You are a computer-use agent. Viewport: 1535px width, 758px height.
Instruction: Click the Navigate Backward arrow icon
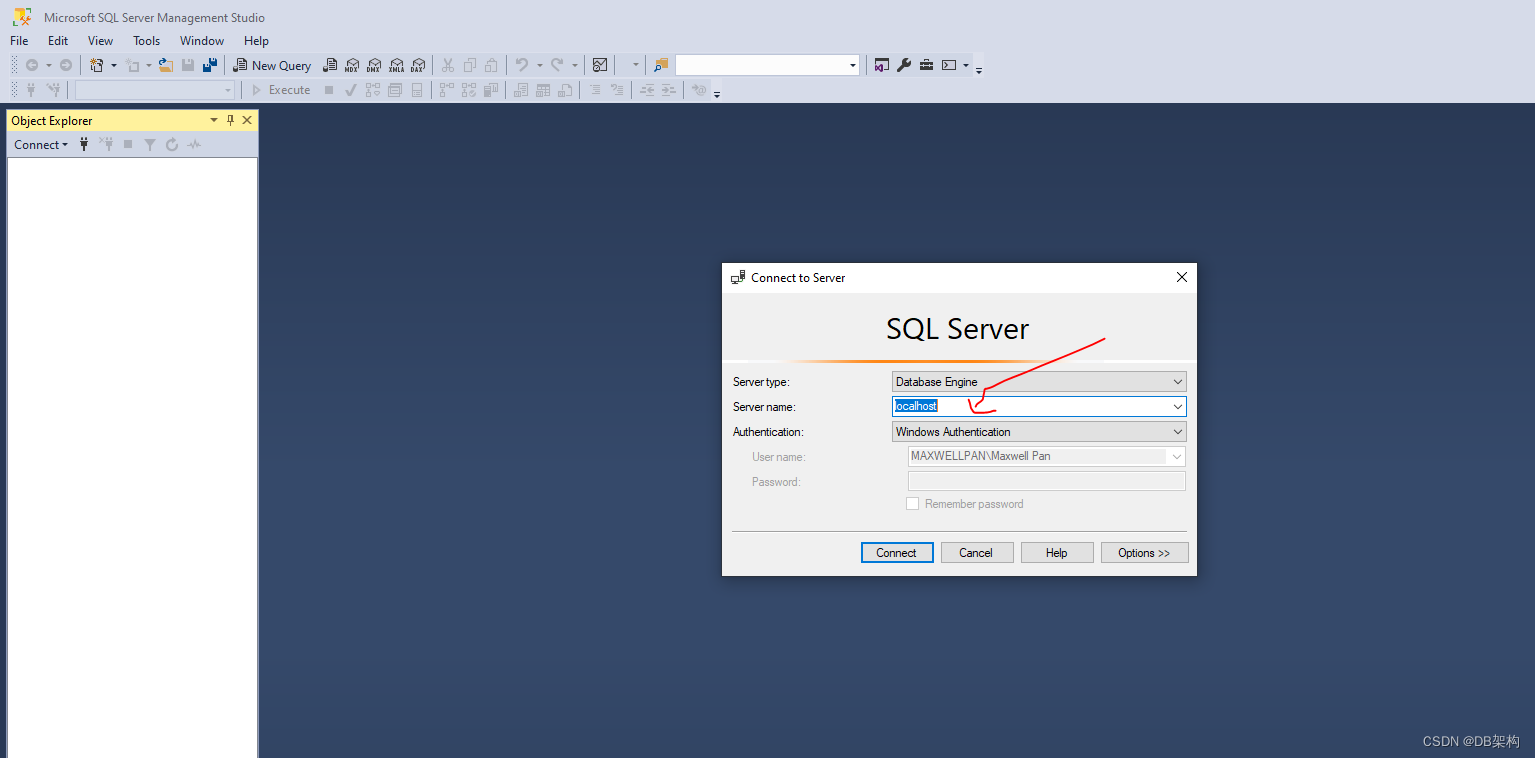point(32,65)
